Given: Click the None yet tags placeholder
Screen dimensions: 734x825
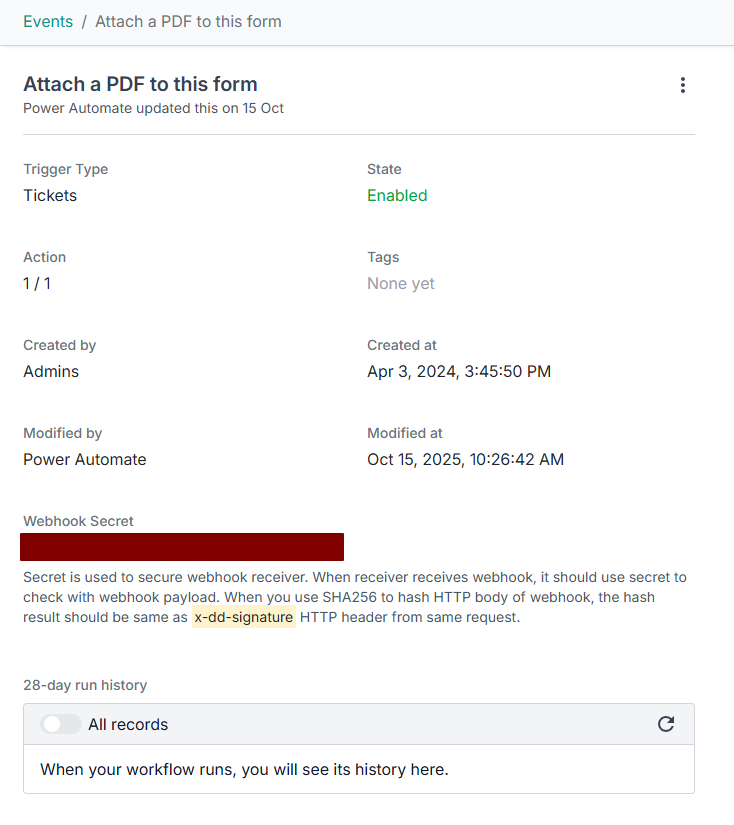Looking at the screenshot, I should click(x=401, y=284).
